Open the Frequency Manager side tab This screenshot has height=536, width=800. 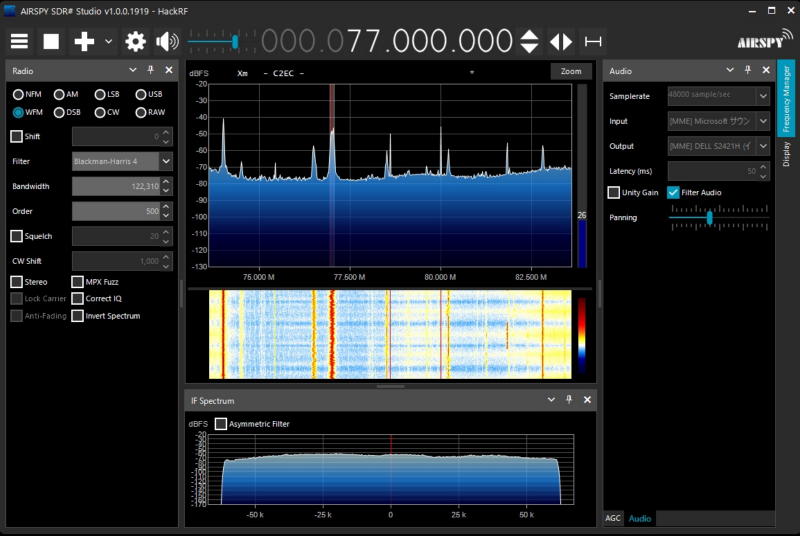(786, 98)
